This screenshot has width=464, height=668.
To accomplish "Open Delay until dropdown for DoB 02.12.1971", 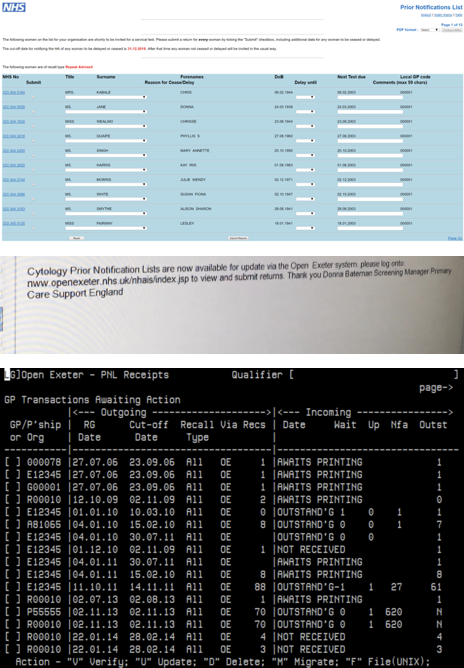I will click(x=305, y=184).
